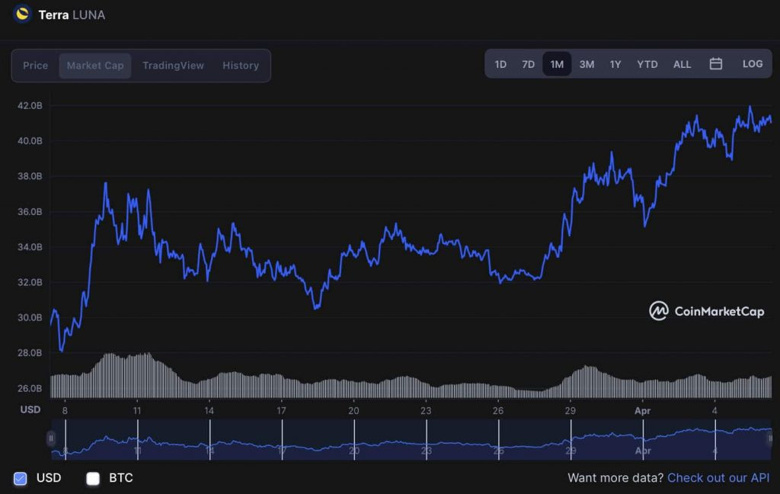
Task: Select the 1D time range
Action: tap(500, 64)
